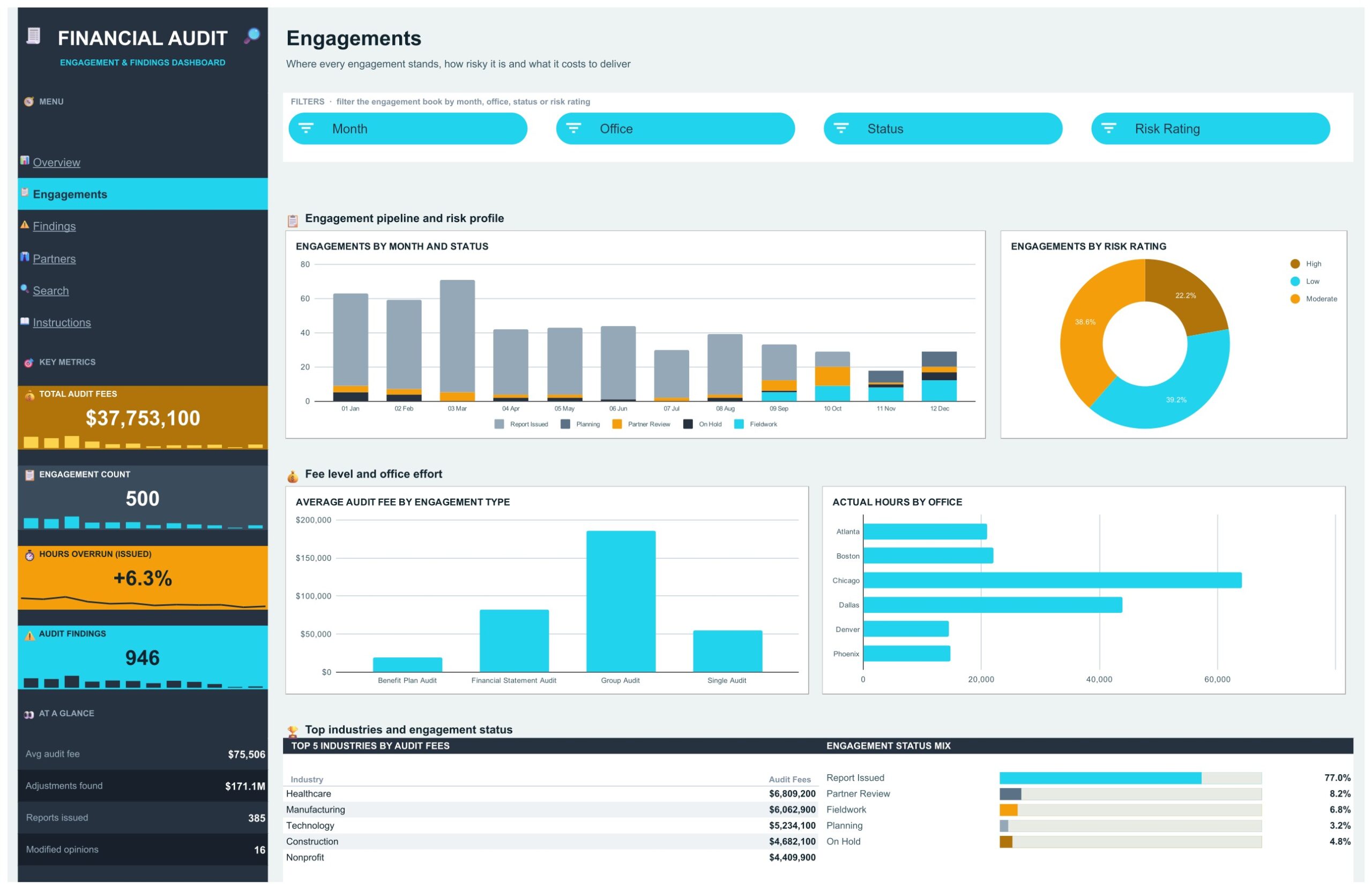This screenshot has height=890, width=1372.
Task: Click the clipboard icon on Engagement Count card
Action: (29, 475)
